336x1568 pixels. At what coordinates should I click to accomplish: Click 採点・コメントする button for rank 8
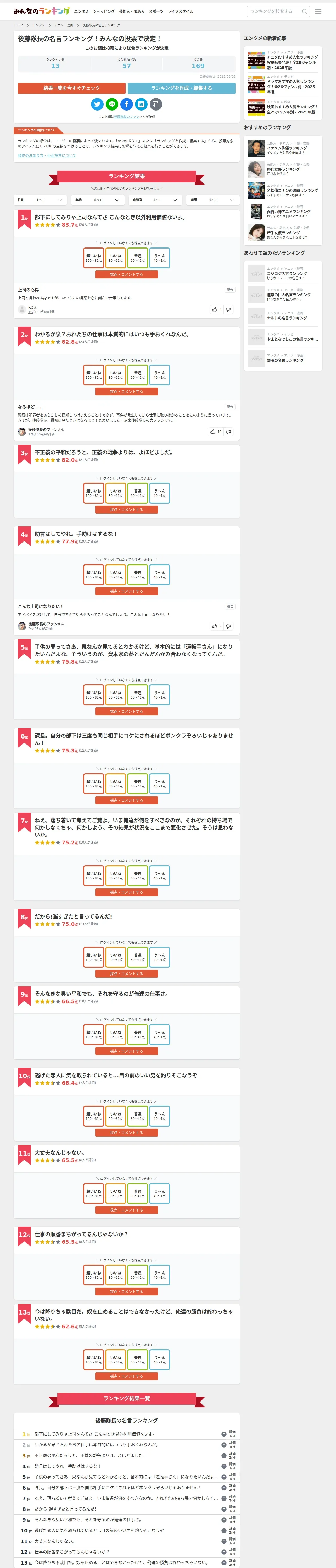(127, 974)
